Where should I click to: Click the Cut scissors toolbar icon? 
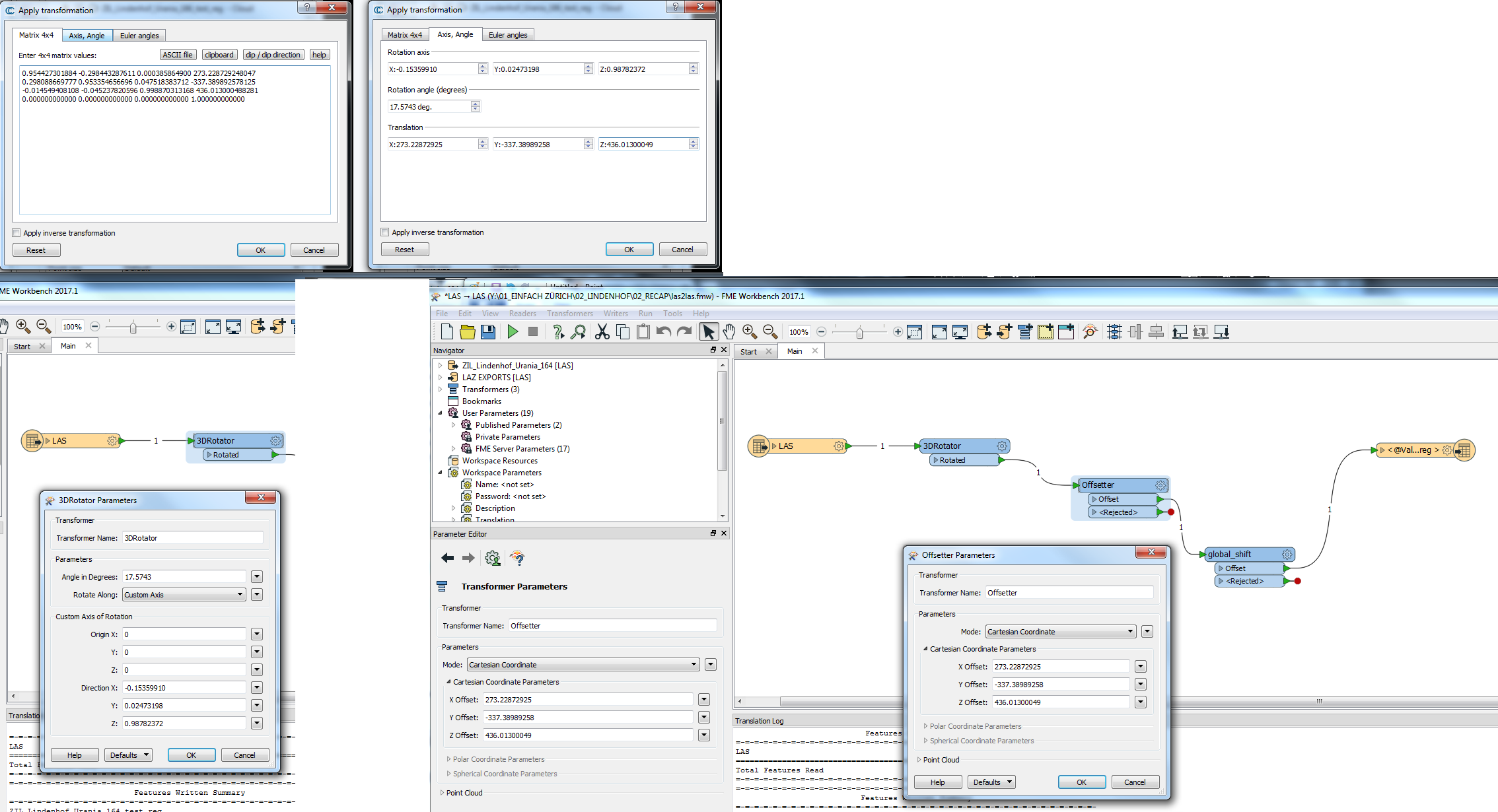tap(602, 332)
